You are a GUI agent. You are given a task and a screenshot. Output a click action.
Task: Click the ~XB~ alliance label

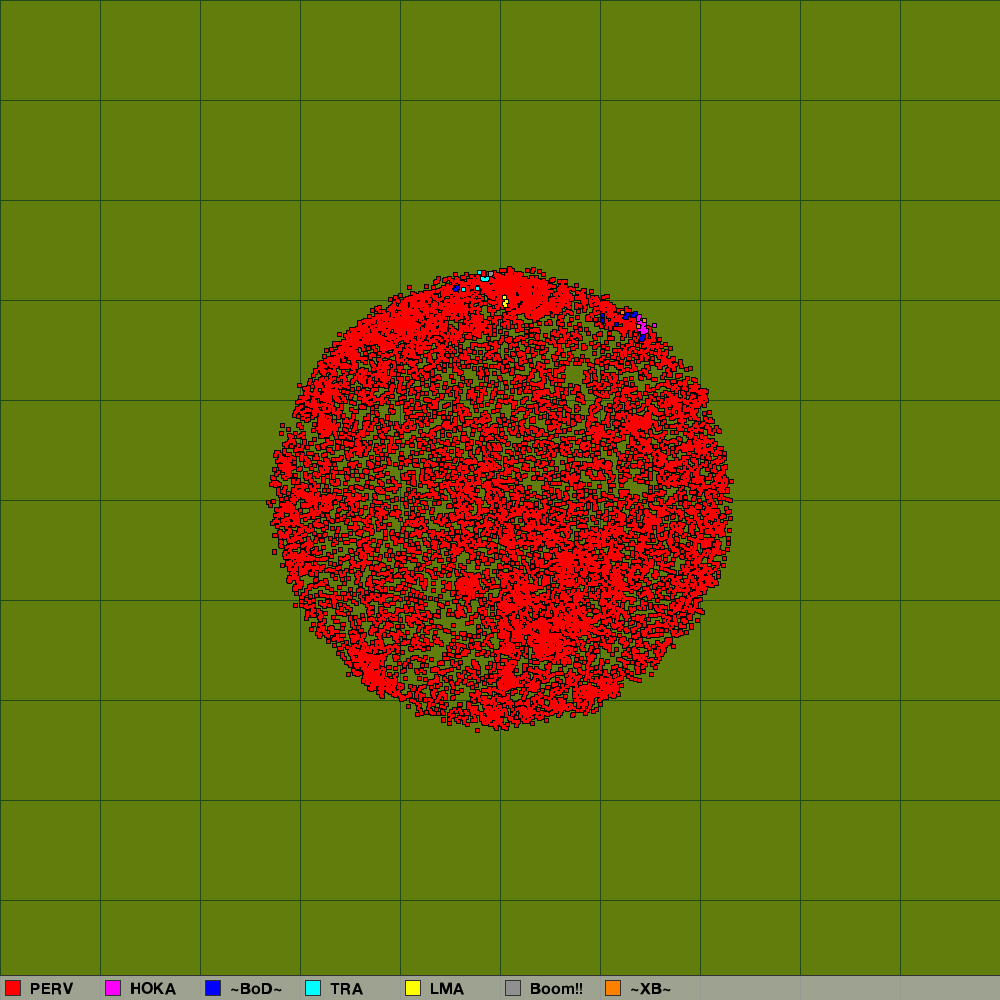tap(650, 989)
